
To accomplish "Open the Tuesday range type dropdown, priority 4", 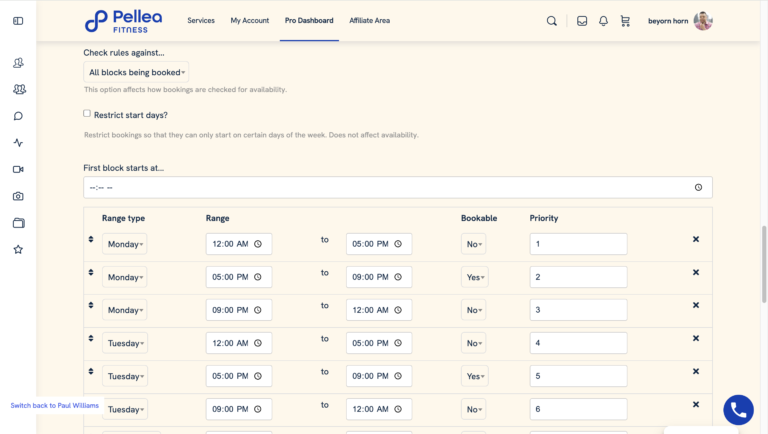I will point(125,343).
